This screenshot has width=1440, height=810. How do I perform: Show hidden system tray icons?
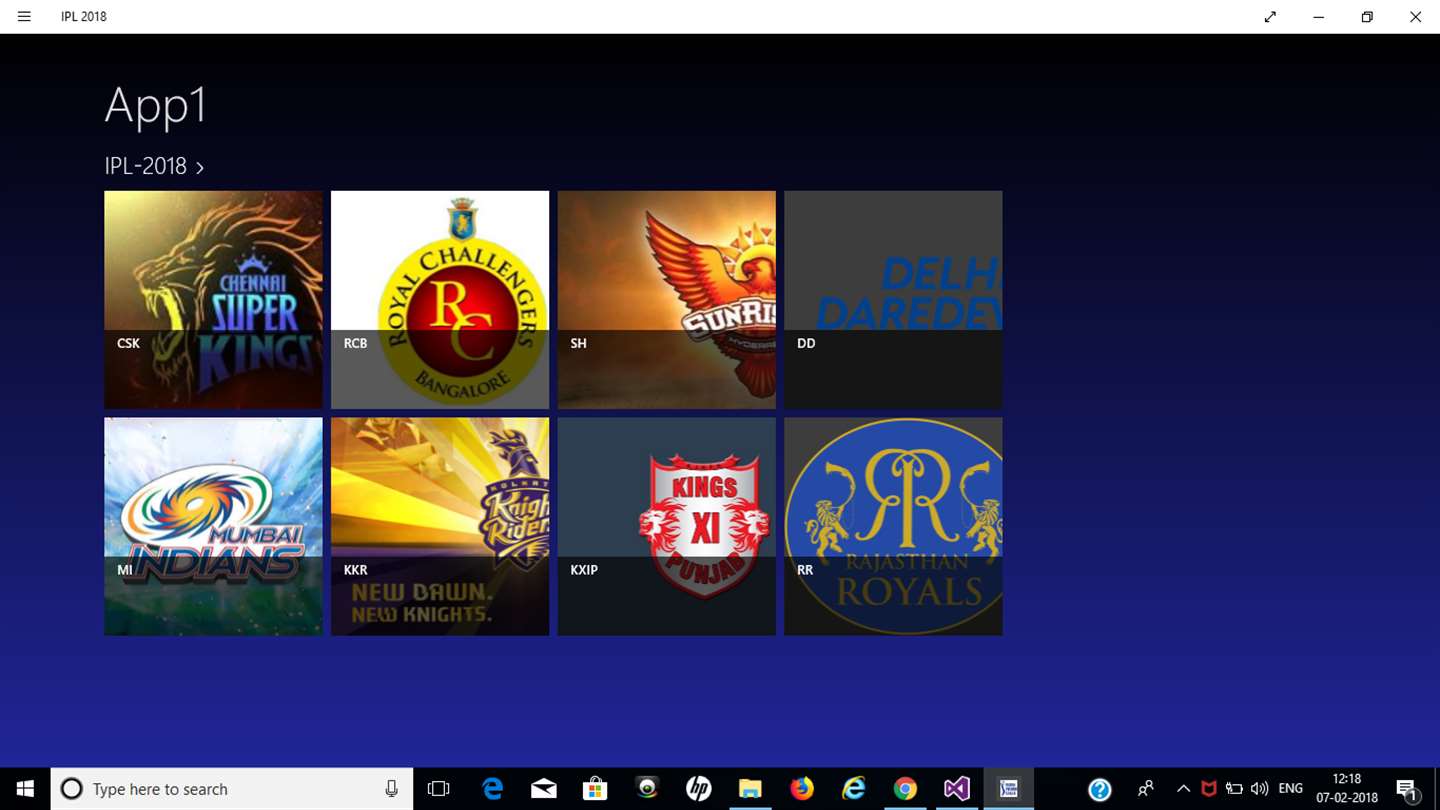pyautogui.click(x=1183, y=789)
